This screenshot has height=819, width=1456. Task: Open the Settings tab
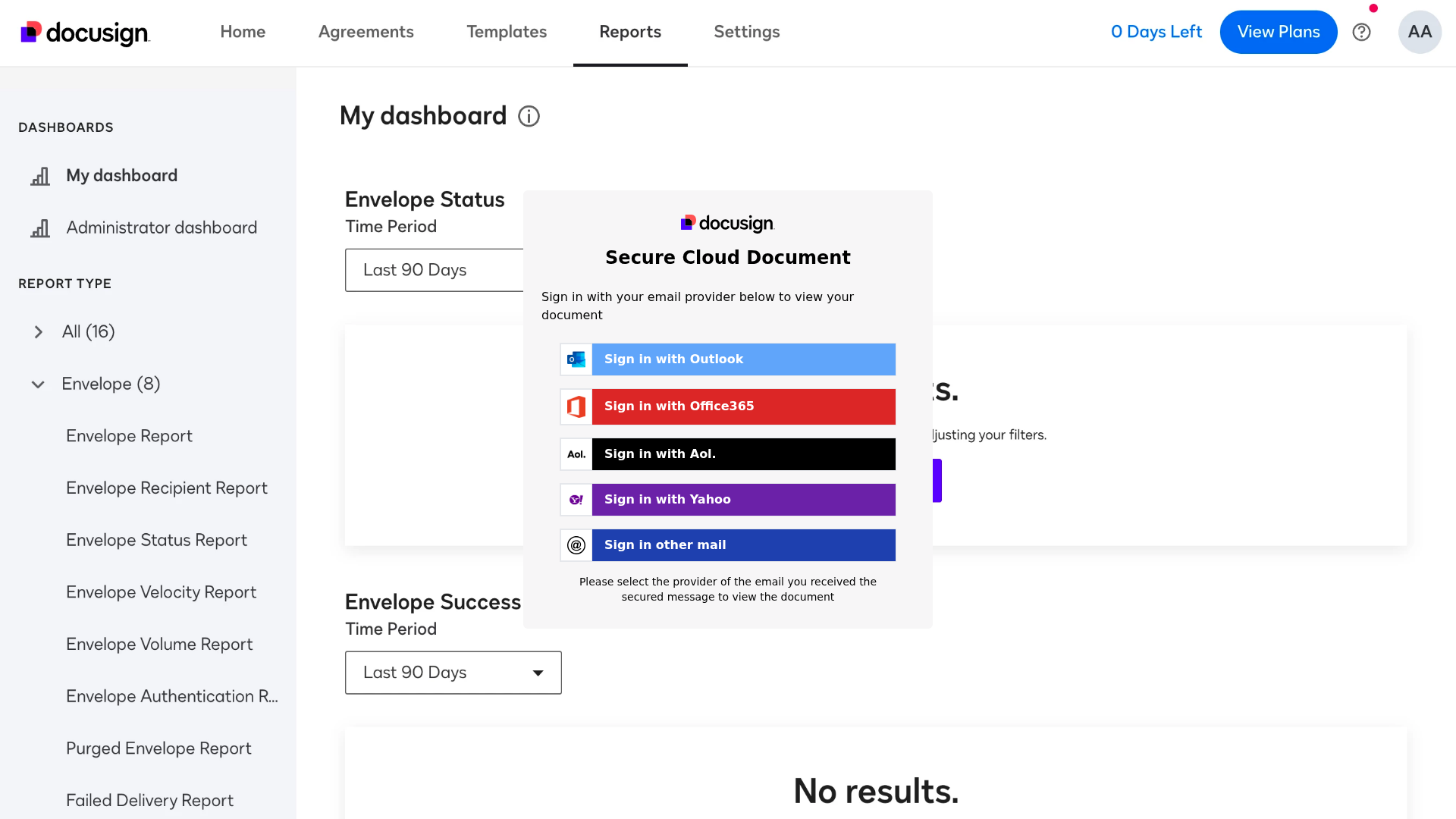point(747,32)
